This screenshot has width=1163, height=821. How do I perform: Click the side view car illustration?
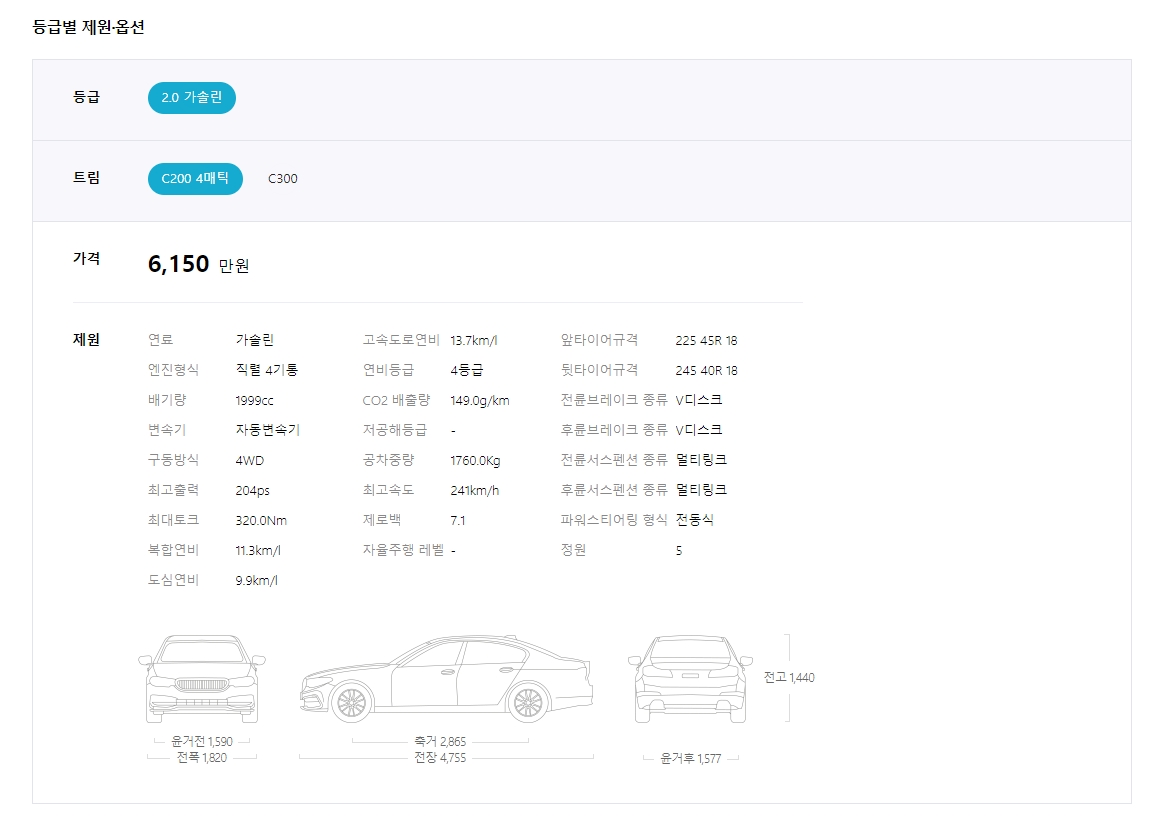(447, 679)
